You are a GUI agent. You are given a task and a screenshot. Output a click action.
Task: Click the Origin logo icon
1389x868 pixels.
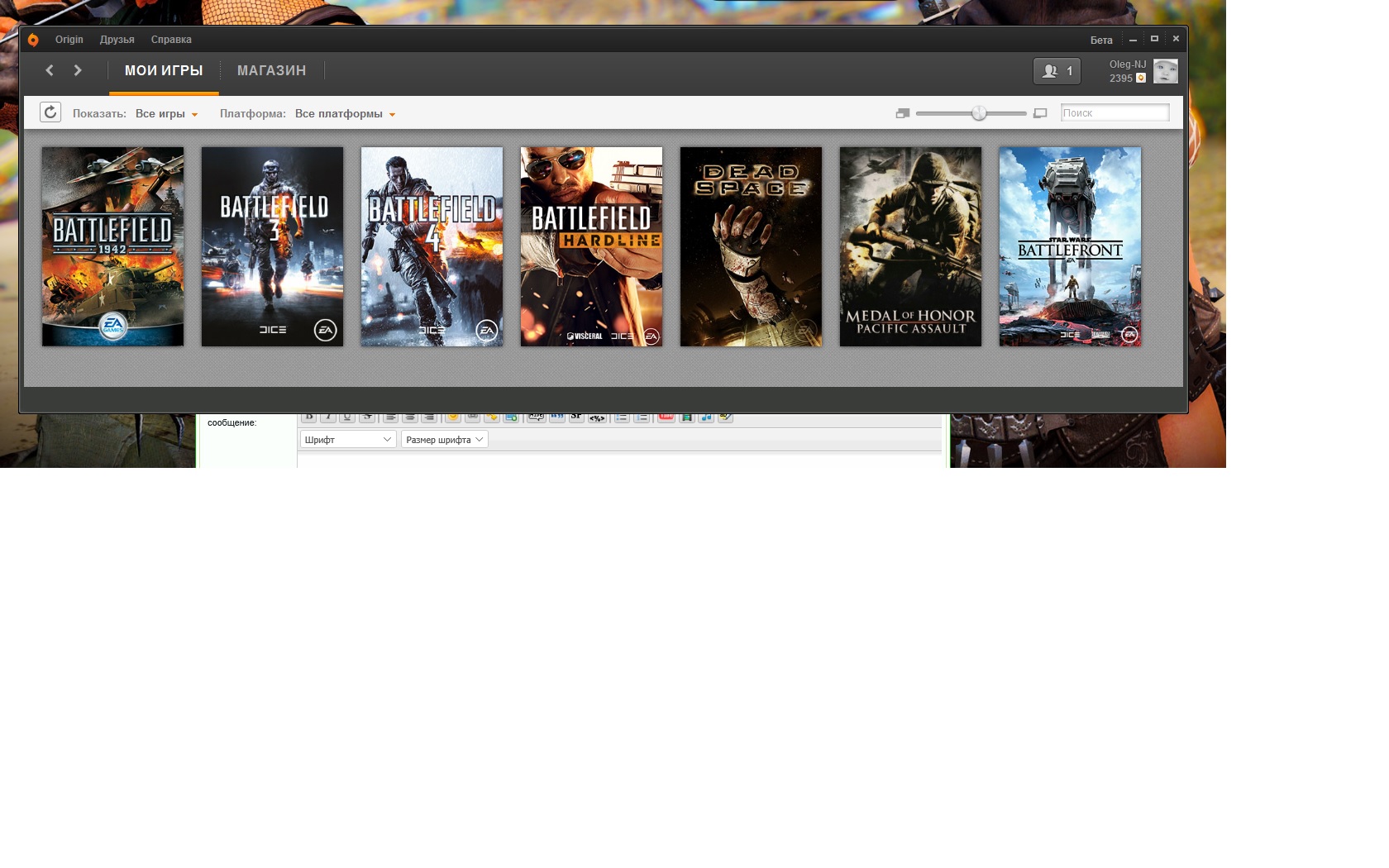(x=33, y=40)
